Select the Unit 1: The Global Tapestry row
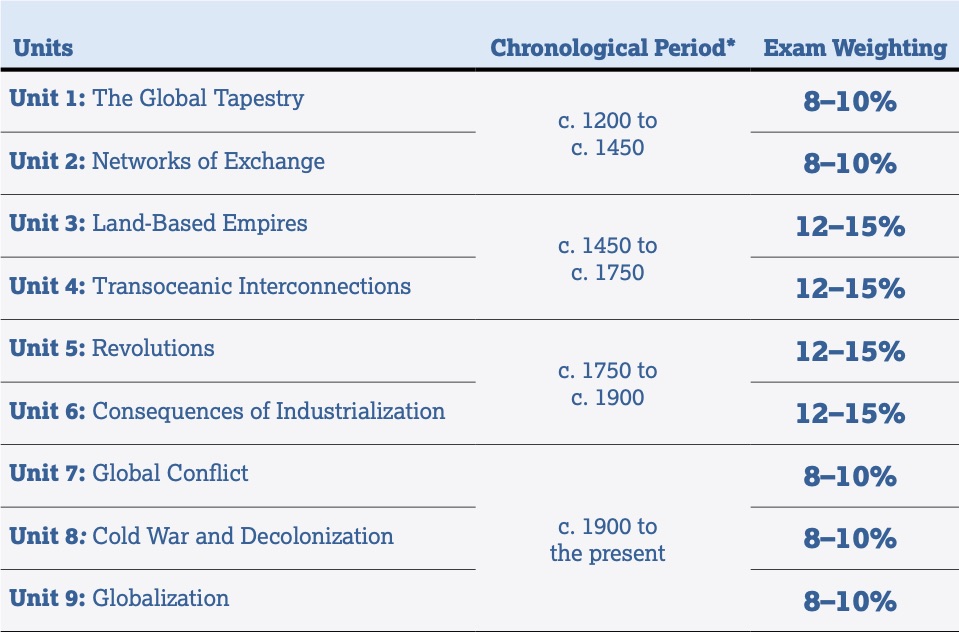959x632 pixels. (x=157, y=99)
